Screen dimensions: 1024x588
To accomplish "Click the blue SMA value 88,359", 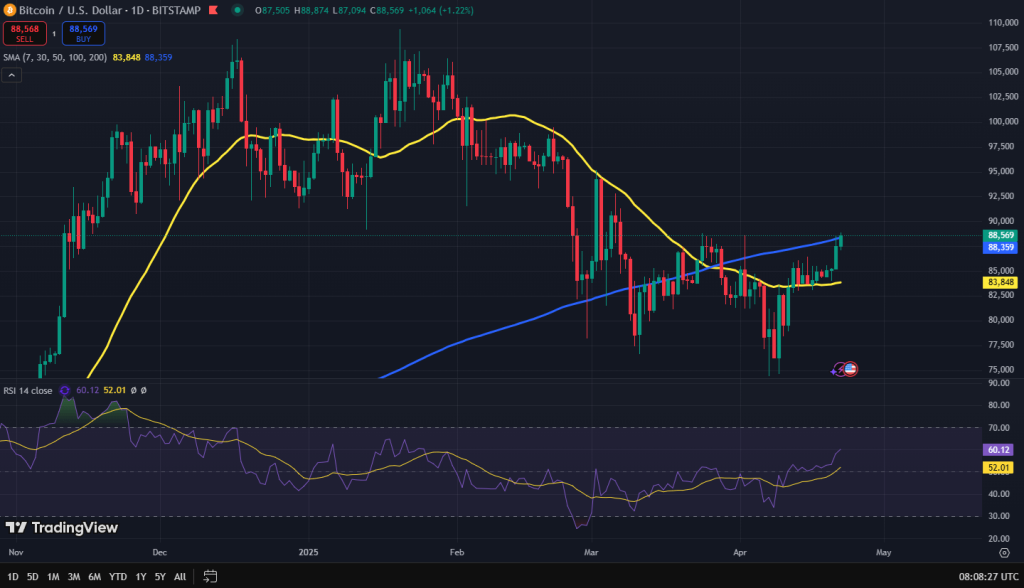I will [159, 57].
